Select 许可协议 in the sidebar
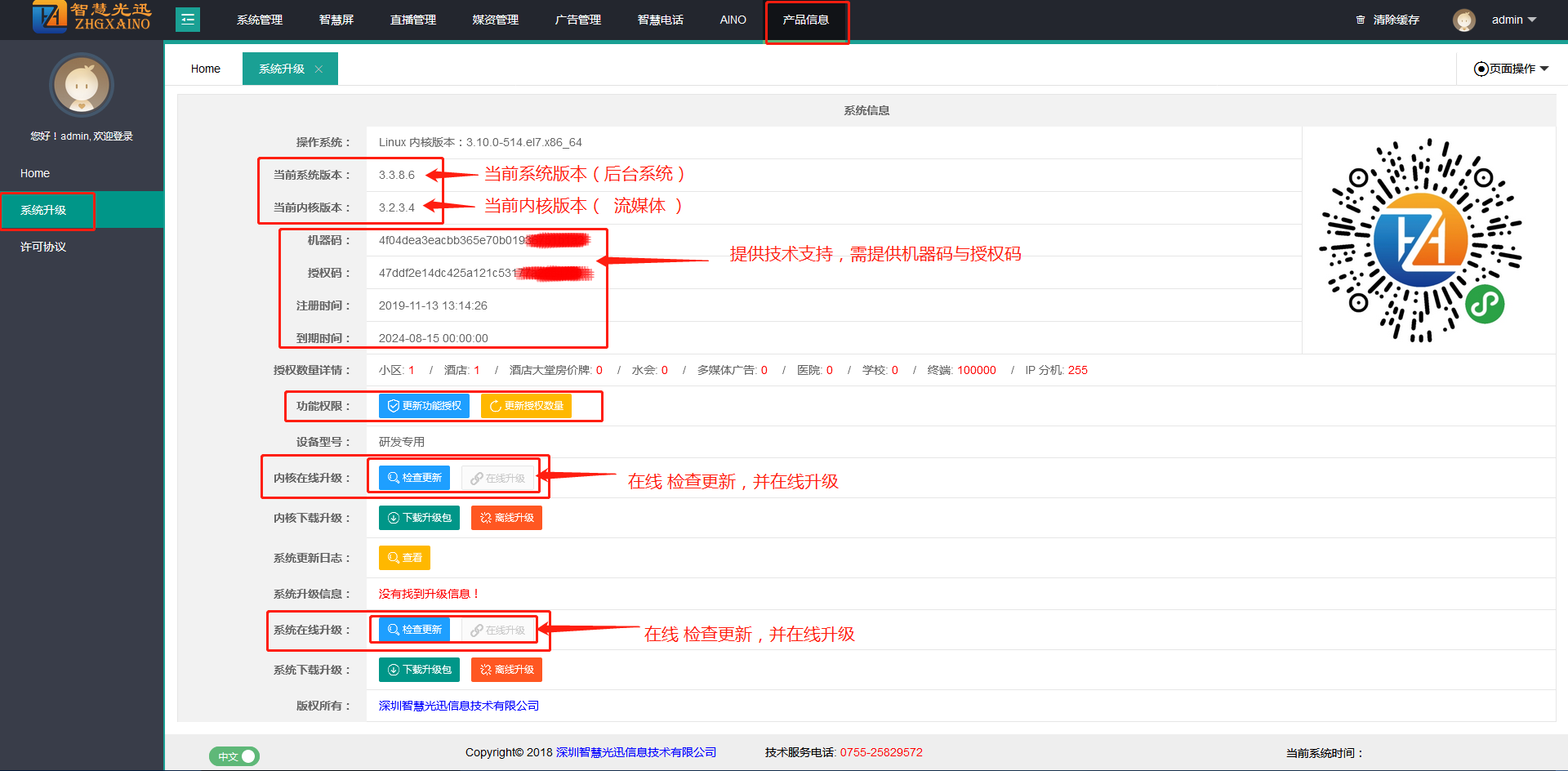This screenshot has width=1568, height=771. pos(43,247)
